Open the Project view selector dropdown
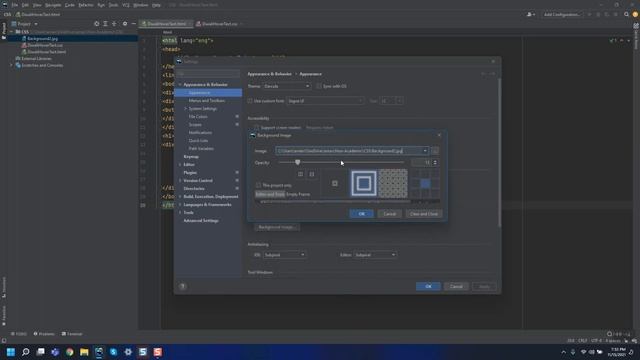Viewport: 640px width, 360px height. tap(25, 24)
